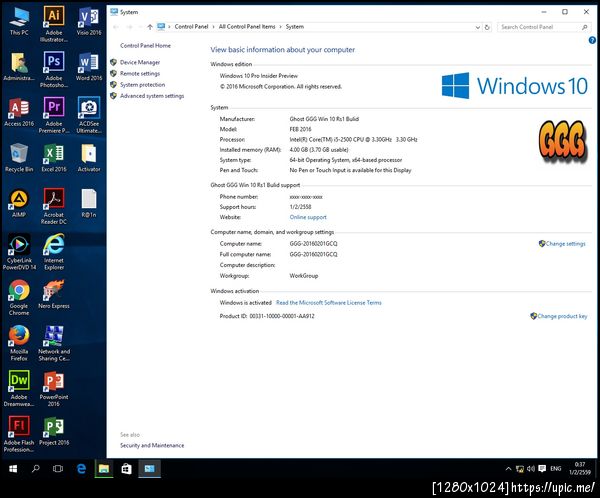Open Acrobat Reader DC shortcut
This screenshot has width=600, height=498.
pos(54,206)
